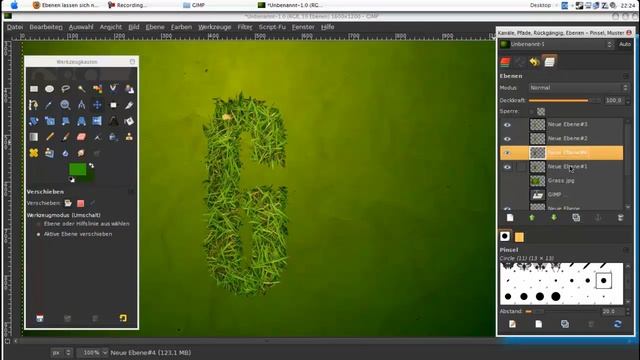Select the Clone stamp tool

[129, 137]
